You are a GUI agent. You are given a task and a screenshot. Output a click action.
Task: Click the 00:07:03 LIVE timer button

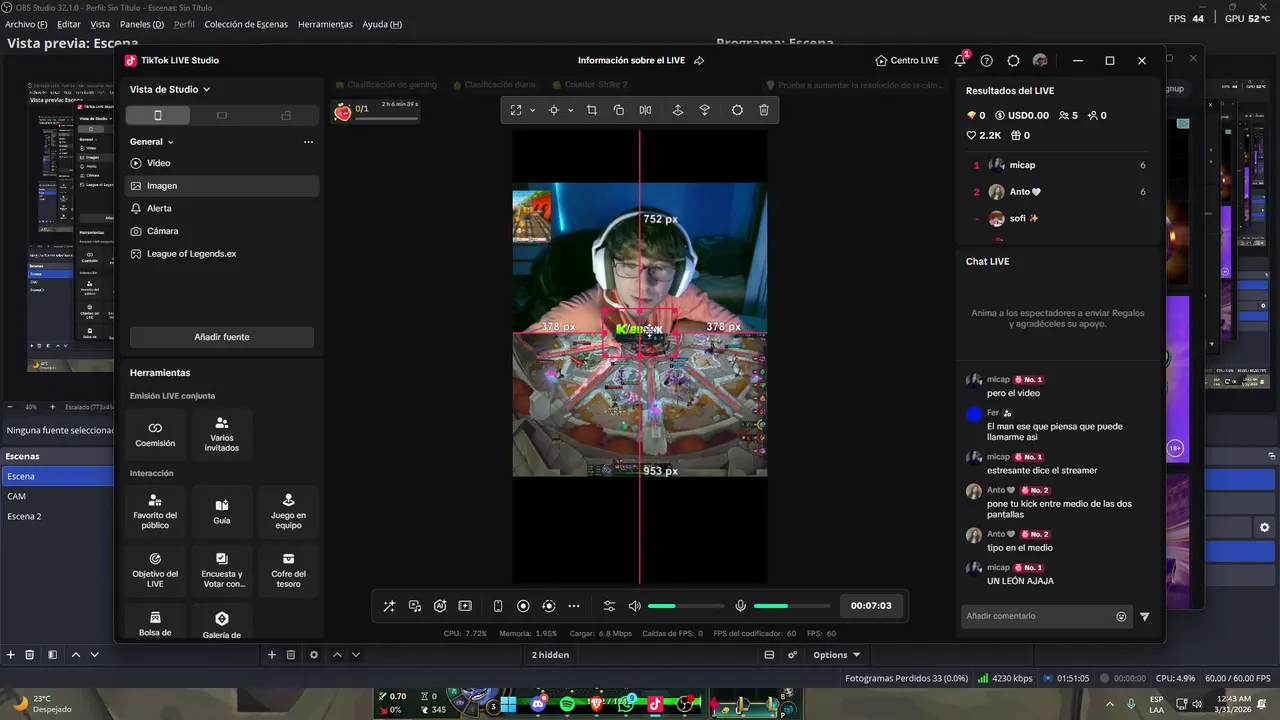(x=871, y=606)
